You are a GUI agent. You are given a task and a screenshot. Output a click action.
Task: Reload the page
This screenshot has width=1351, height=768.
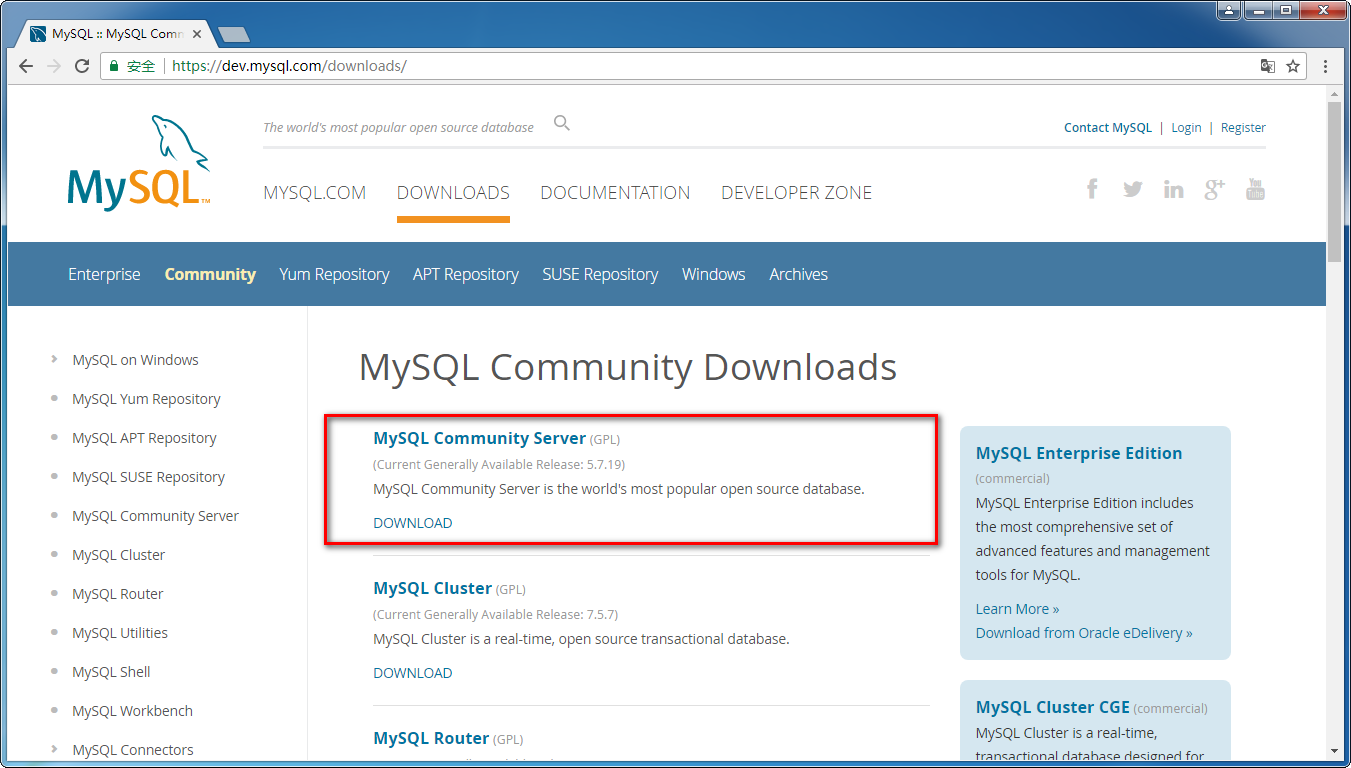(82, 66)
